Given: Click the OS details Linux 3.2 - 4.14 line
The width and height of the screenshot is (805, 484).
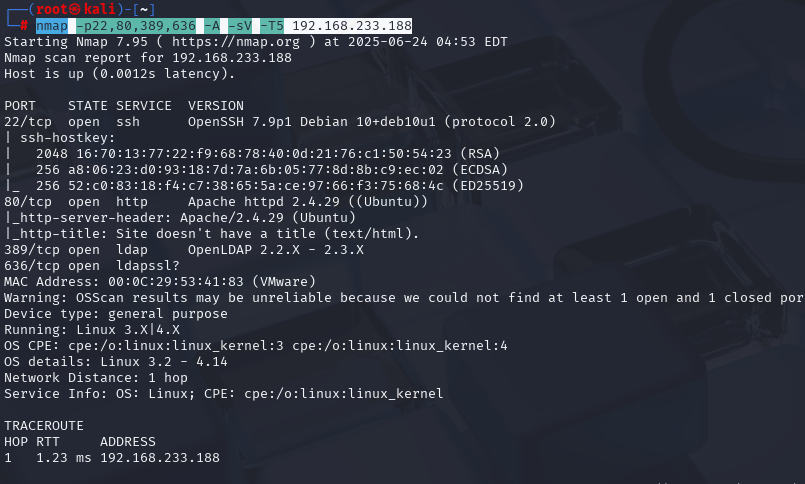Looking at the screenshot, I should tap(116, 362).
